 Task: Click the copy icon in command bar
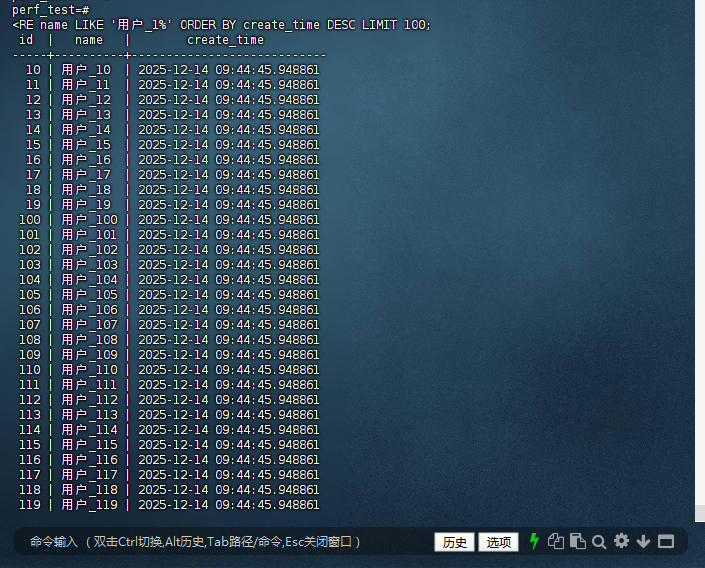(x=556, y=541)
